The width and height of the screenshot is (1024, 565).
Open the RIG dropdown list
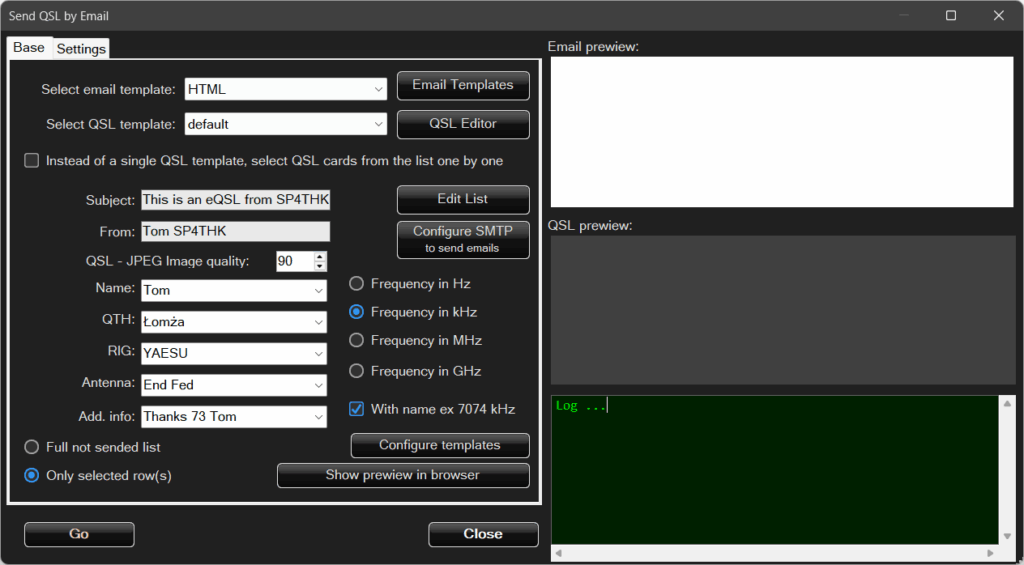pyautogui.click(x=319, y=354)
